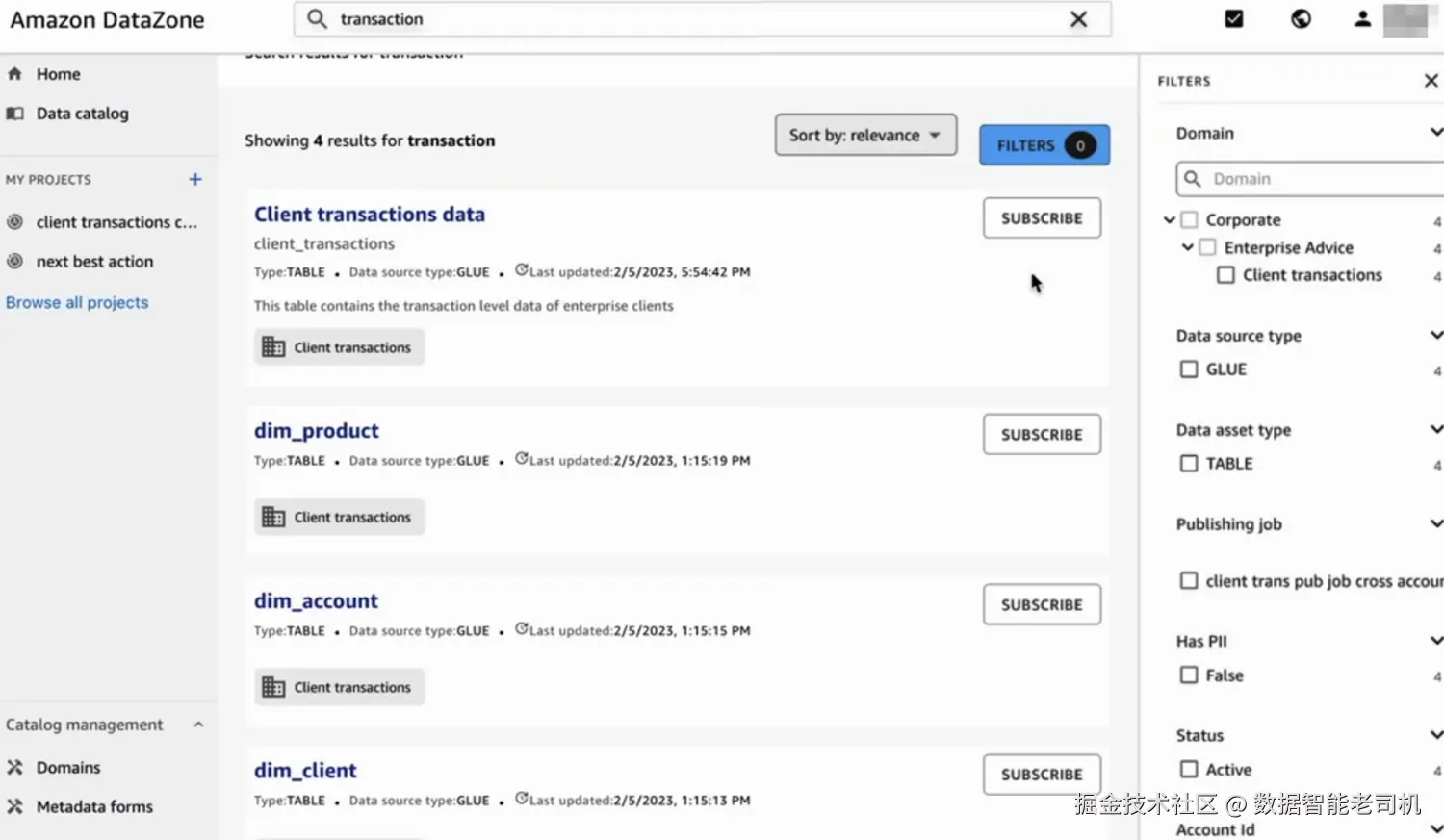Close the Filters panel

pyautogui.click(x=1431, y=81)
